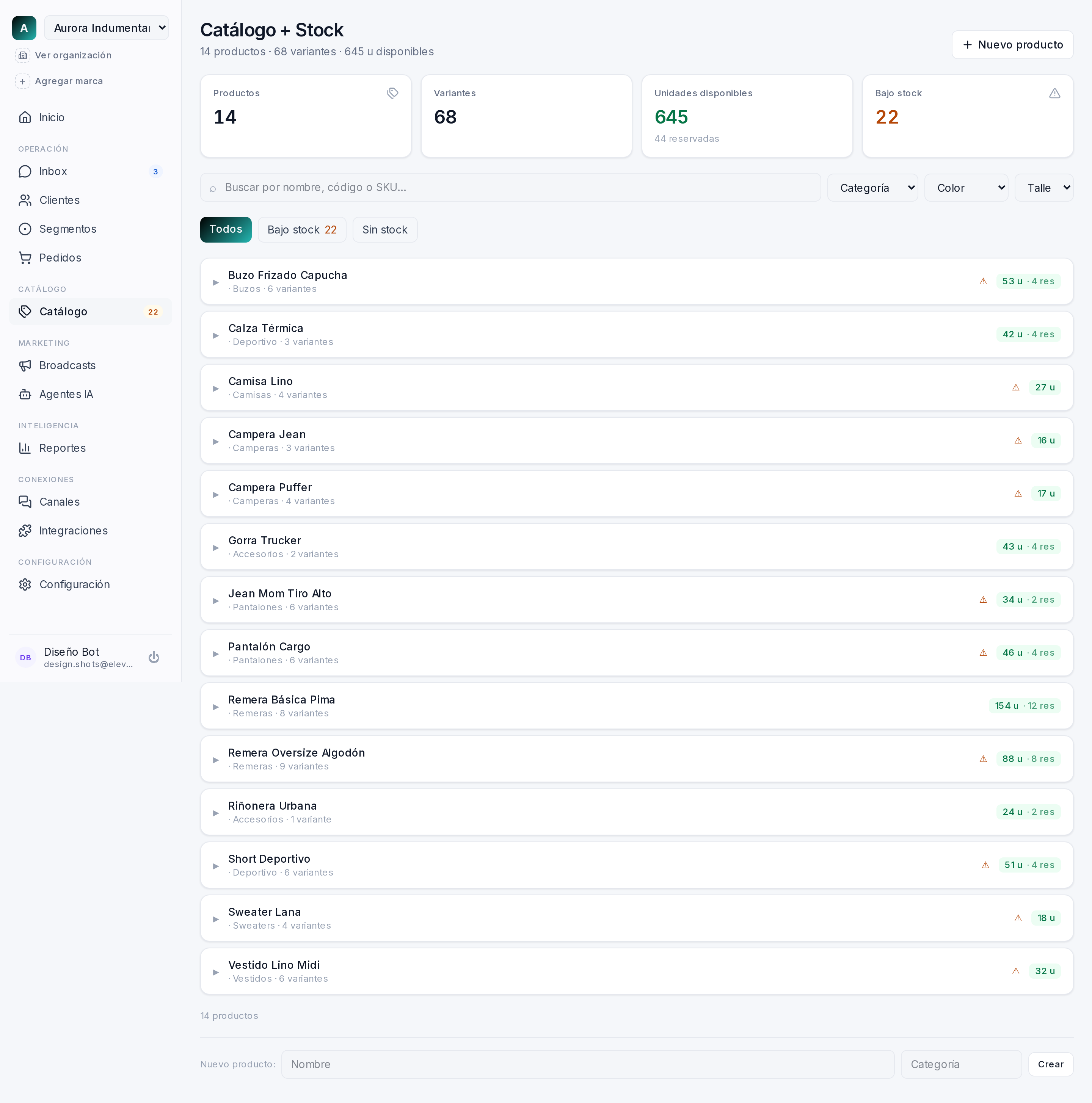Click the Categoría input for new product
This screenshot has height=1103, width=1092.
(961, 1064)
